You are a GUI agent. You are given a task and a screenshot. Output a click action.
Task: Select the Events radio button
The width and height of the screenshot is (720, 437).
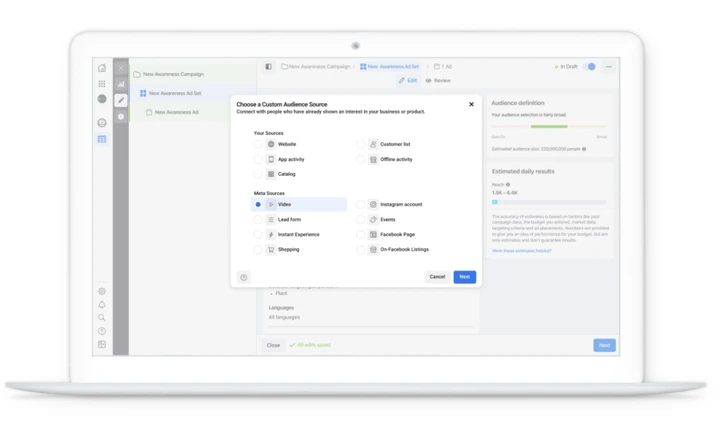tap(360, 219)
